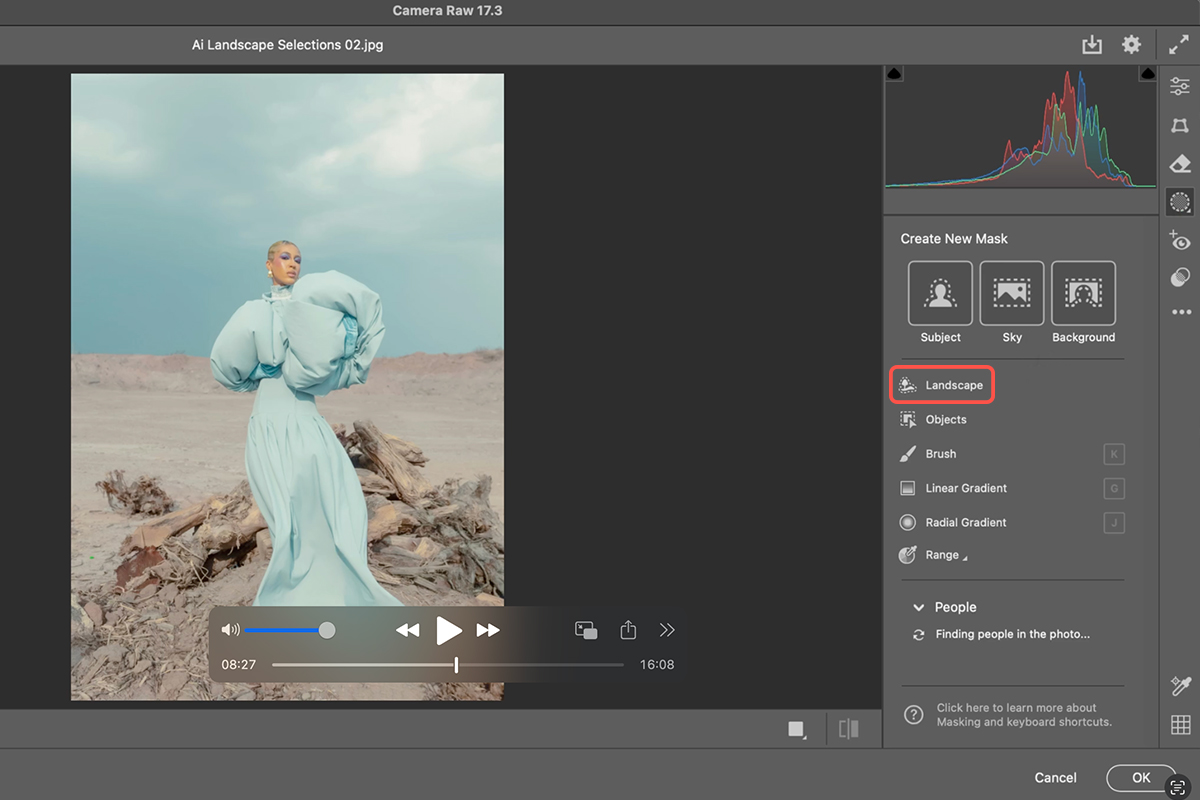
Task: Toggle the shadow clipping warning in histogram
Action: click(x=895, y=75)
